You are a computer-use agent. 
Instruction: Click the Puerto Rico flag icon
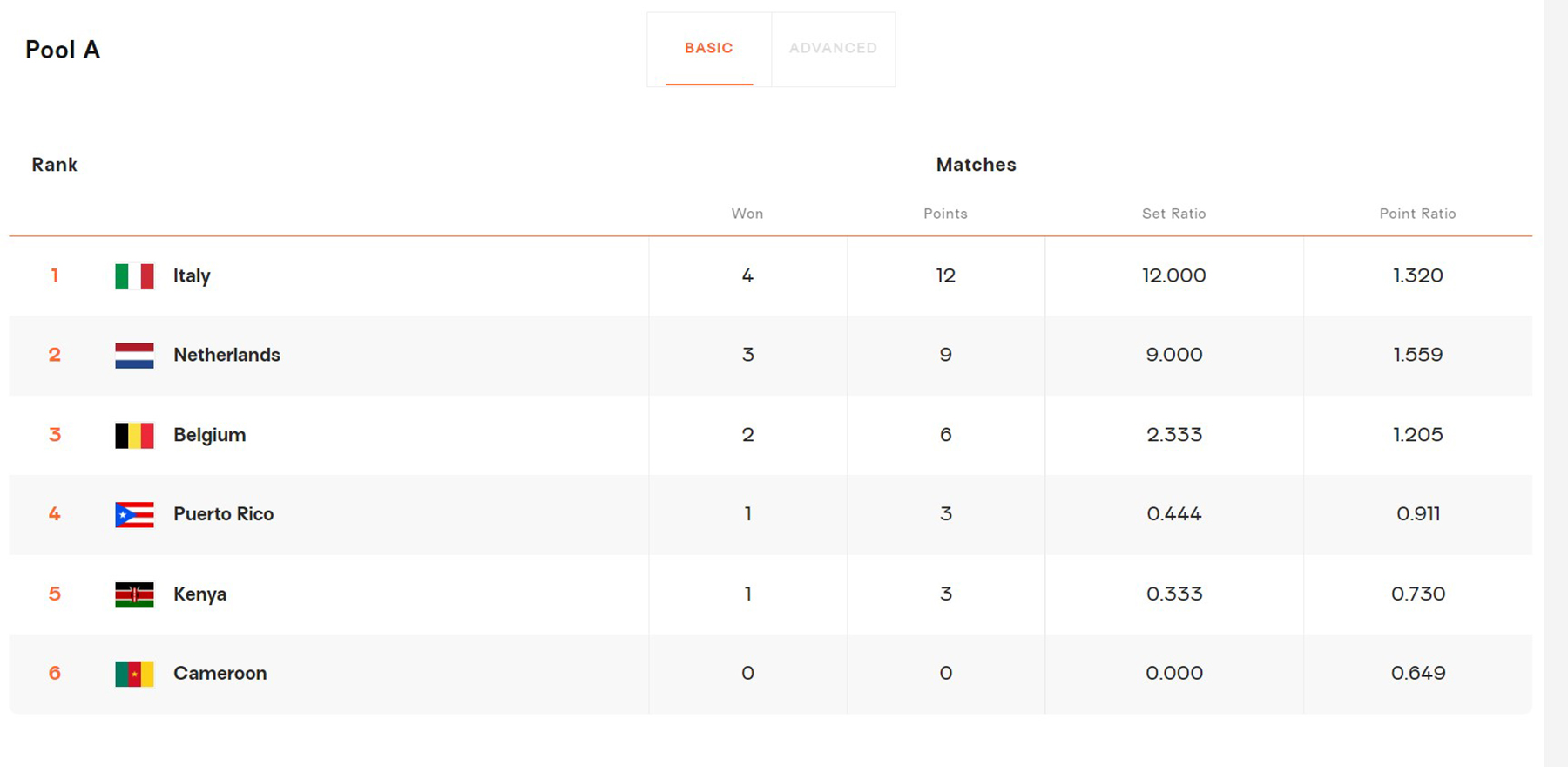point(134,515)
